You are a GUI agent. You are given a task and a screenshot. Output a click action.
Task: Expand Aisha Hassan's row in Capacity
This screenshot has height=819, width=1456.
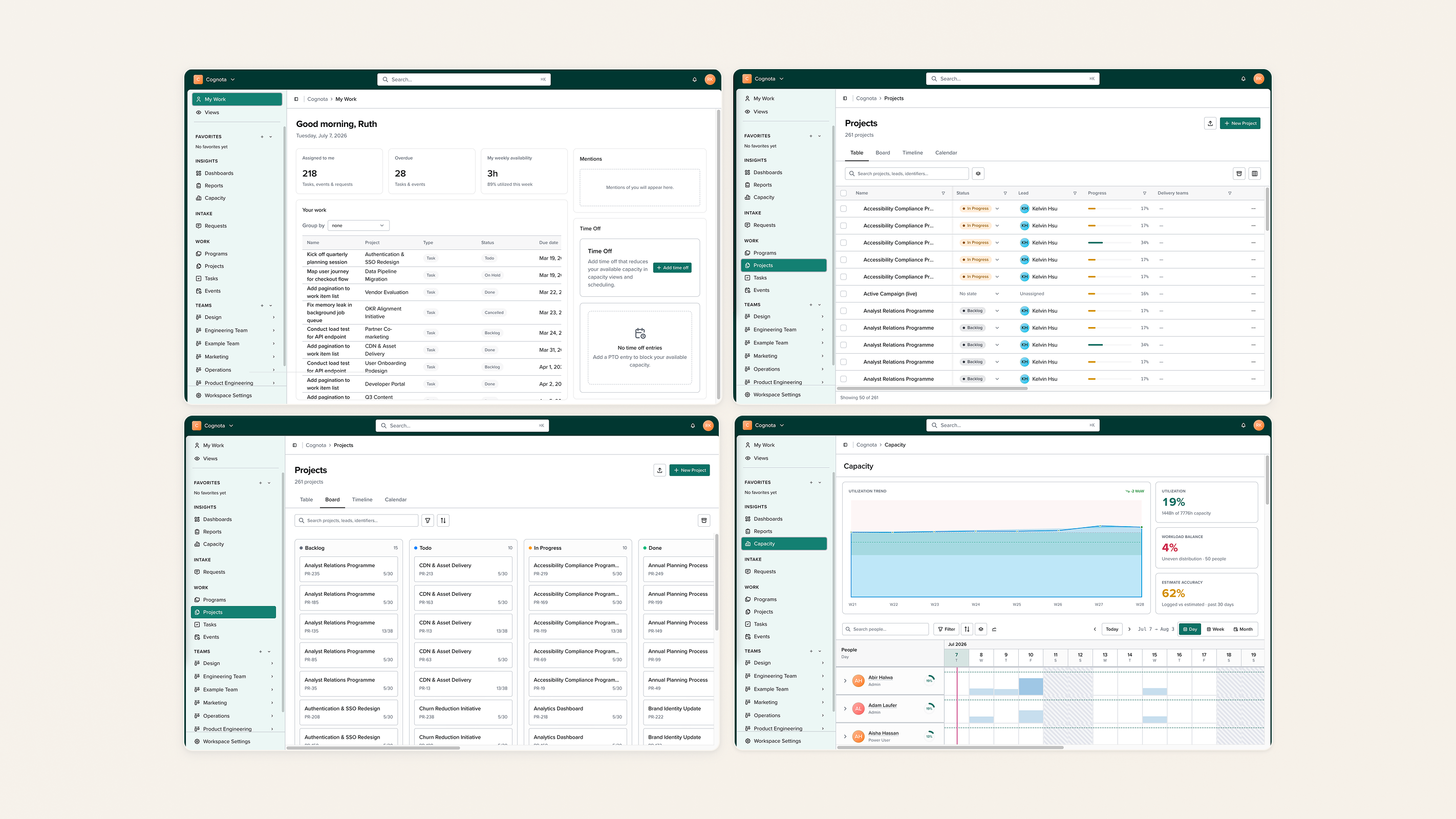pos(845,736)
